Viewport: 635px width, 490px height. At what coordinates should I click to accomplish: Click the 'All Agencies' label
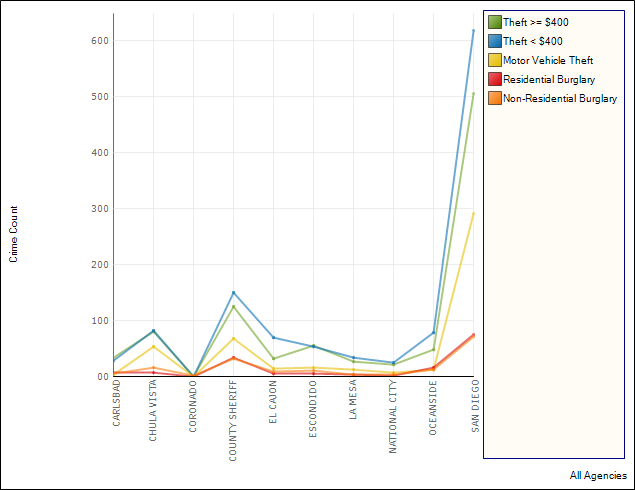598,476
